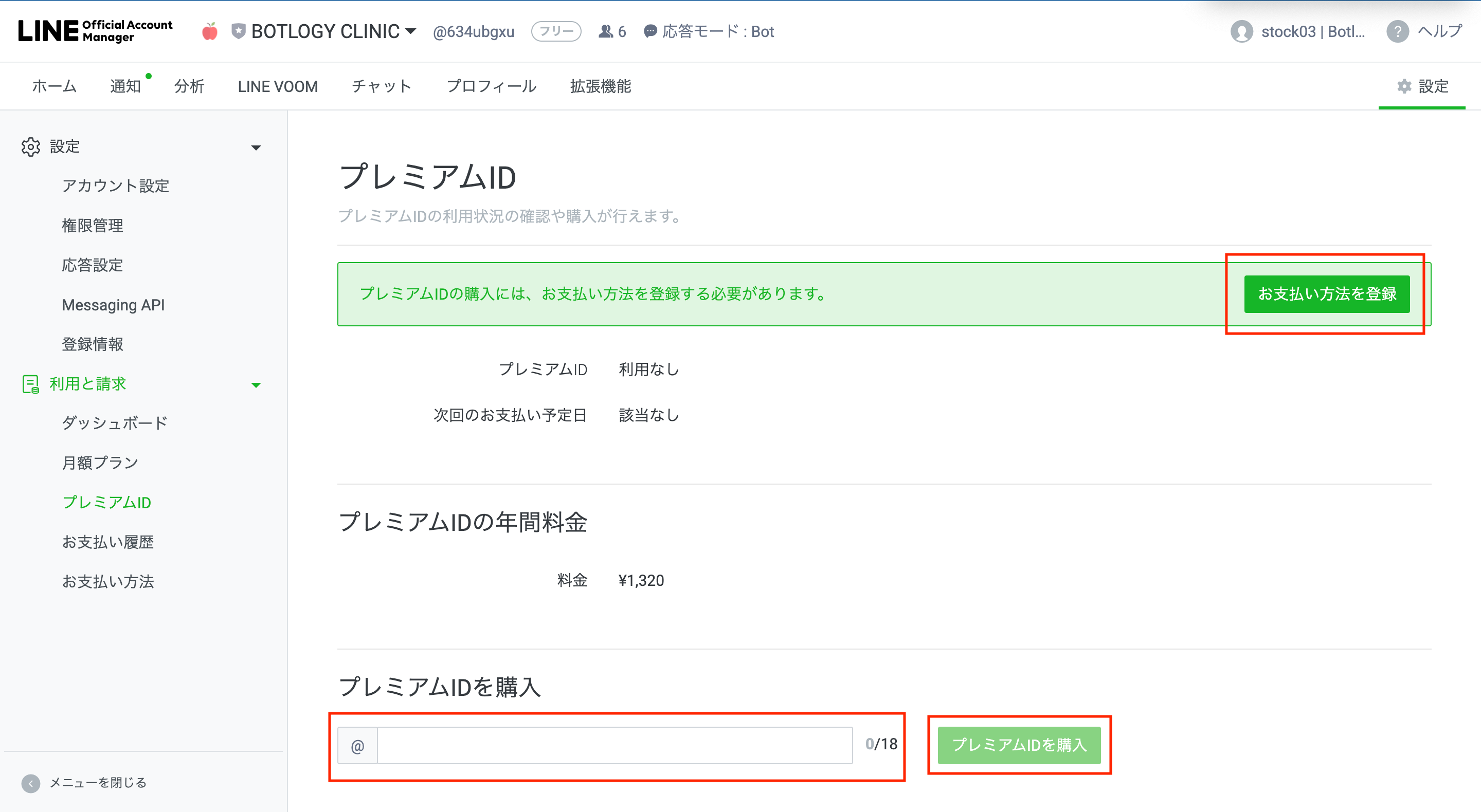The height and width of the screenshot is (812, 1481).
Task: Click the apple account avatar icon
Action: [x=210, y=31]
